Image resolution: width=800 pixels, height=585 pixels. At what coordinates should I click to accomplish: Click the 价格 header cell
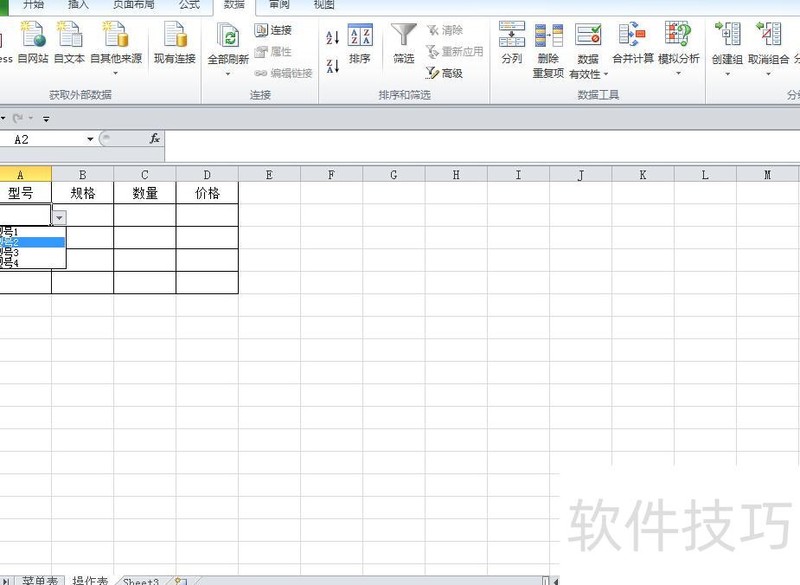pos(207,193)
